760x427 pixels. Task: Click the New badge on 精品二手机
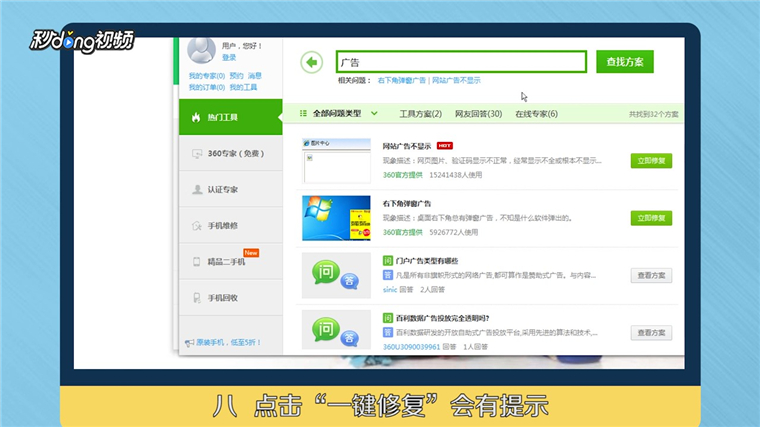coord(251,253)
